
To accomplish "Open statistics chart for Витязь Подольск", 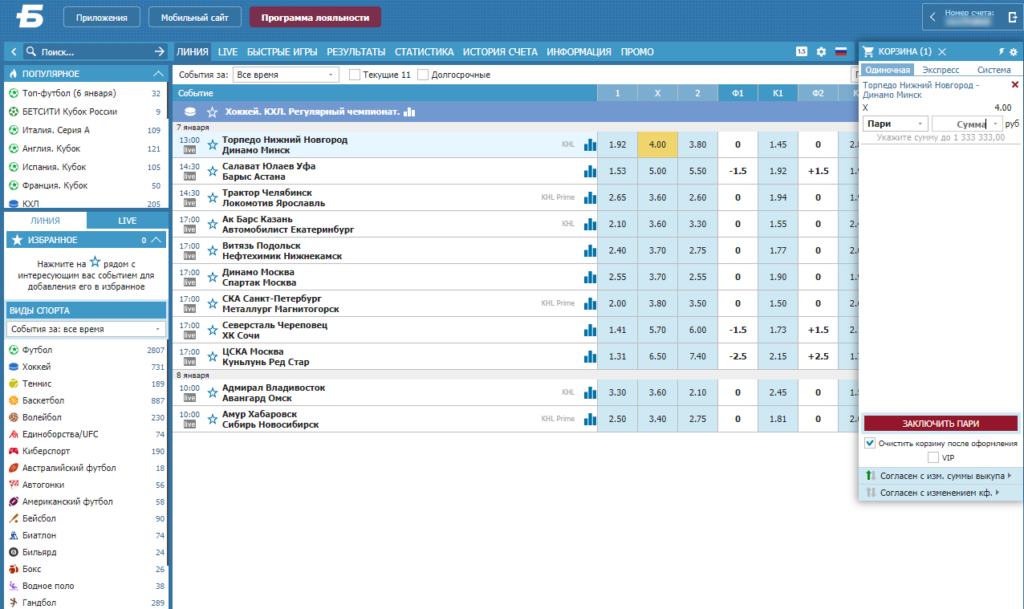I will (590, 250).
